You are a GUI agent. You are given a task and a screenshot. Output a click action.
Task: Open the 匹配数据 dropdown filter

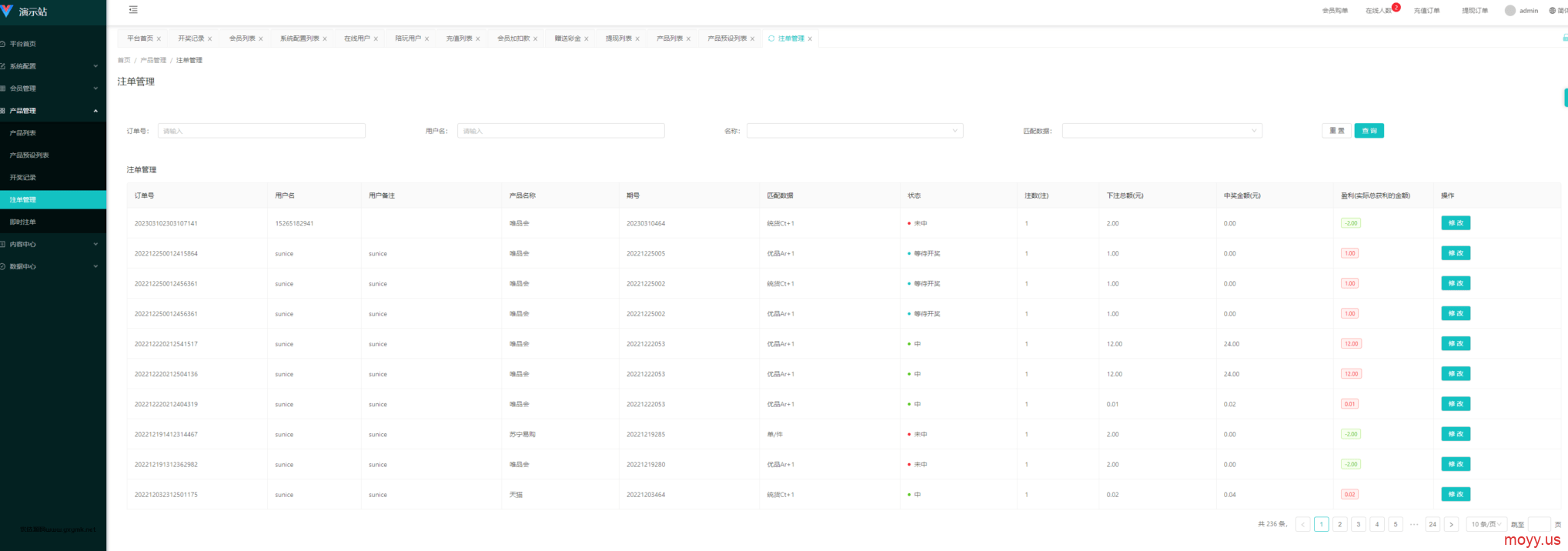coord(1161,131)
